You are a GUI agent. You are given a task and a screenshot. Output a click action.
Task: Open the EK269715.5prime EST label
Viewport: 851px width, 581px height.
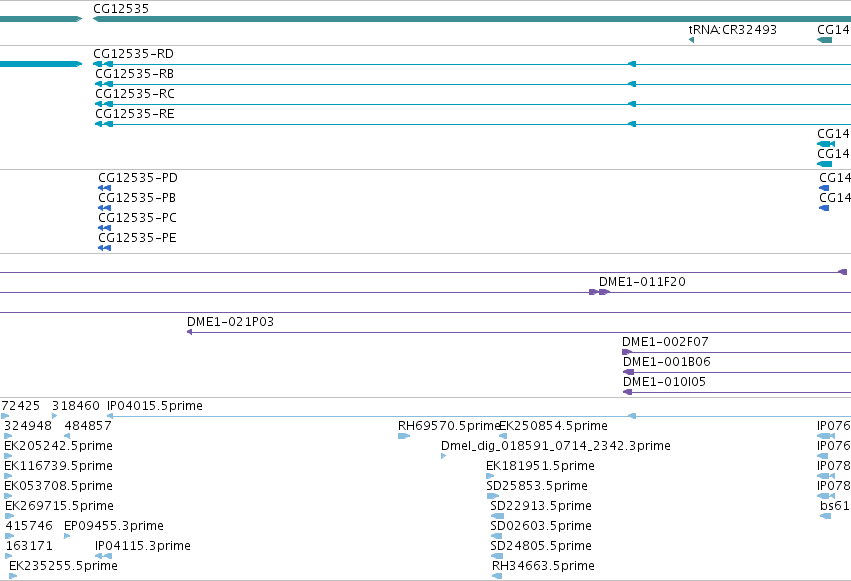[x=59, y=507]
